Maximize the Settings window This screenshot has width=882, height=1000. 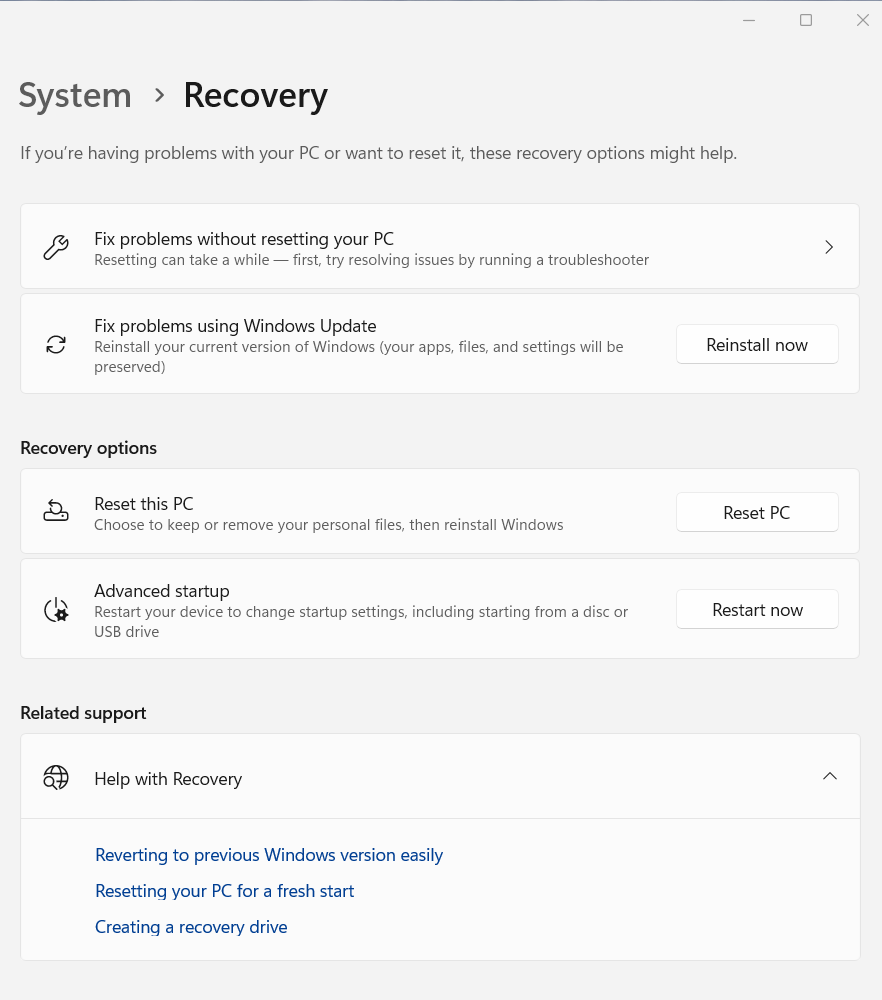[806, 20]
